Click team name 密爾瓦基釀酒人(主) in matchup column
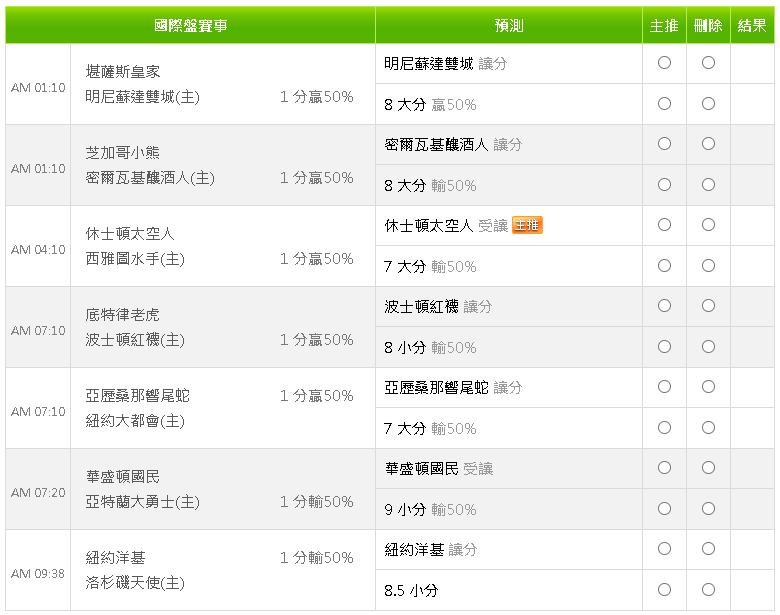Viewport: 780px width, 615px height. tap(150, 178)
